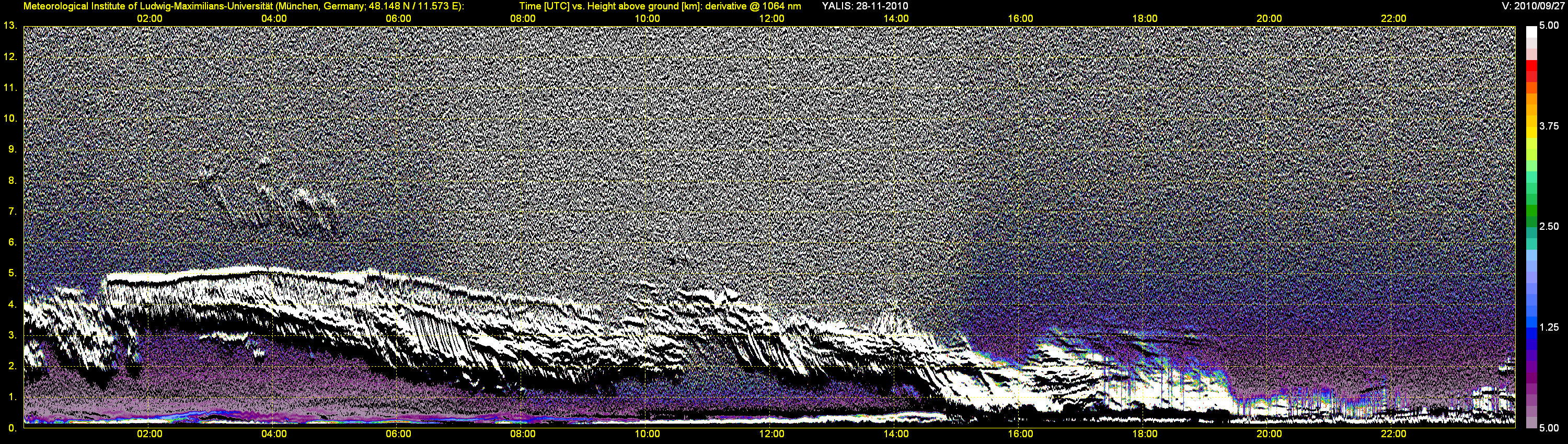Pick the 6. km height axis label
The image size is (1568, 444).
[12, 242]
